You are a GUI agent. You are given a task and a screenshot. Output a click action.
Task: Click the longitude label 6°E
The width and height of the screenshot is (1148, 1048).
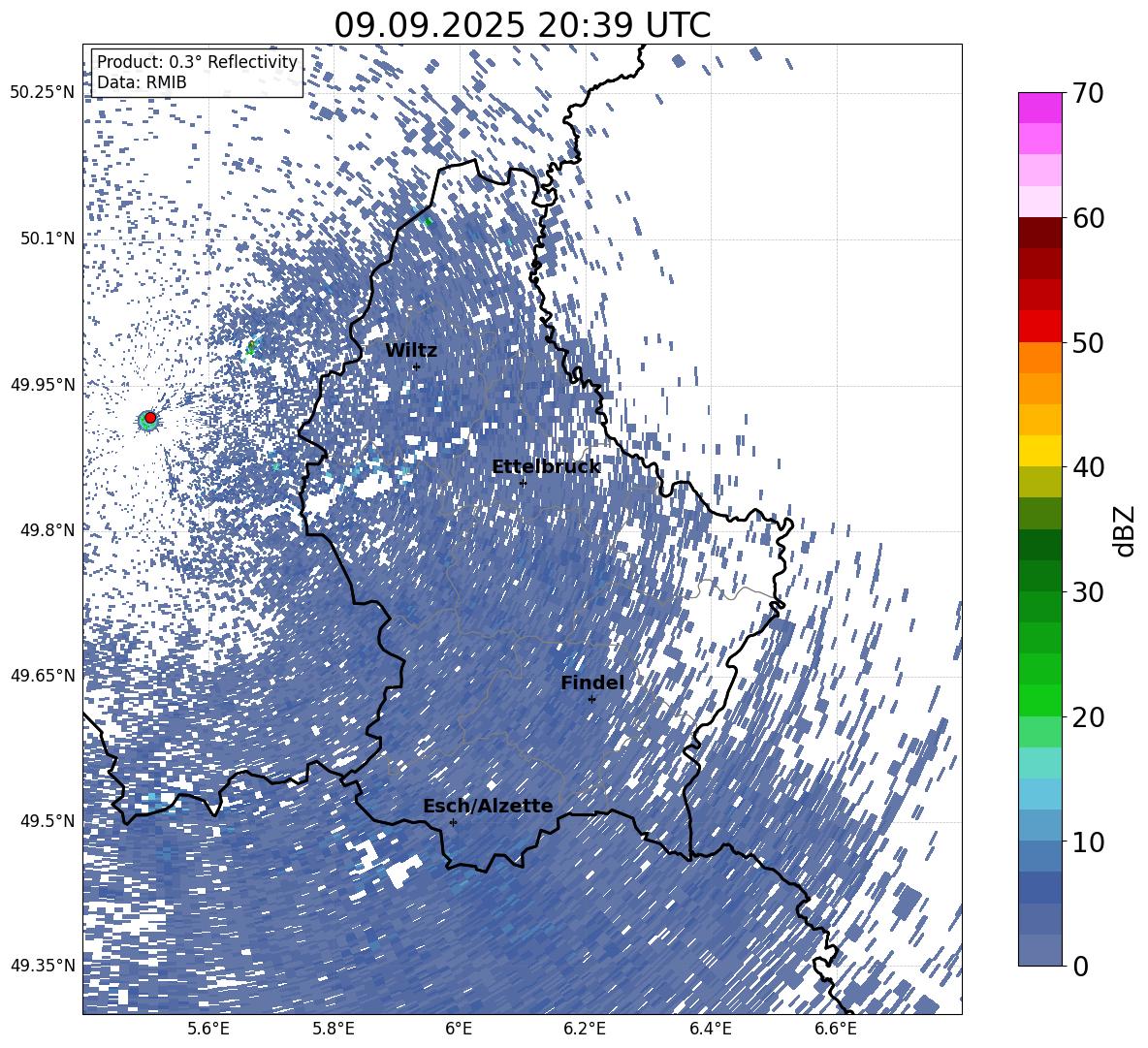(459, 1030)
